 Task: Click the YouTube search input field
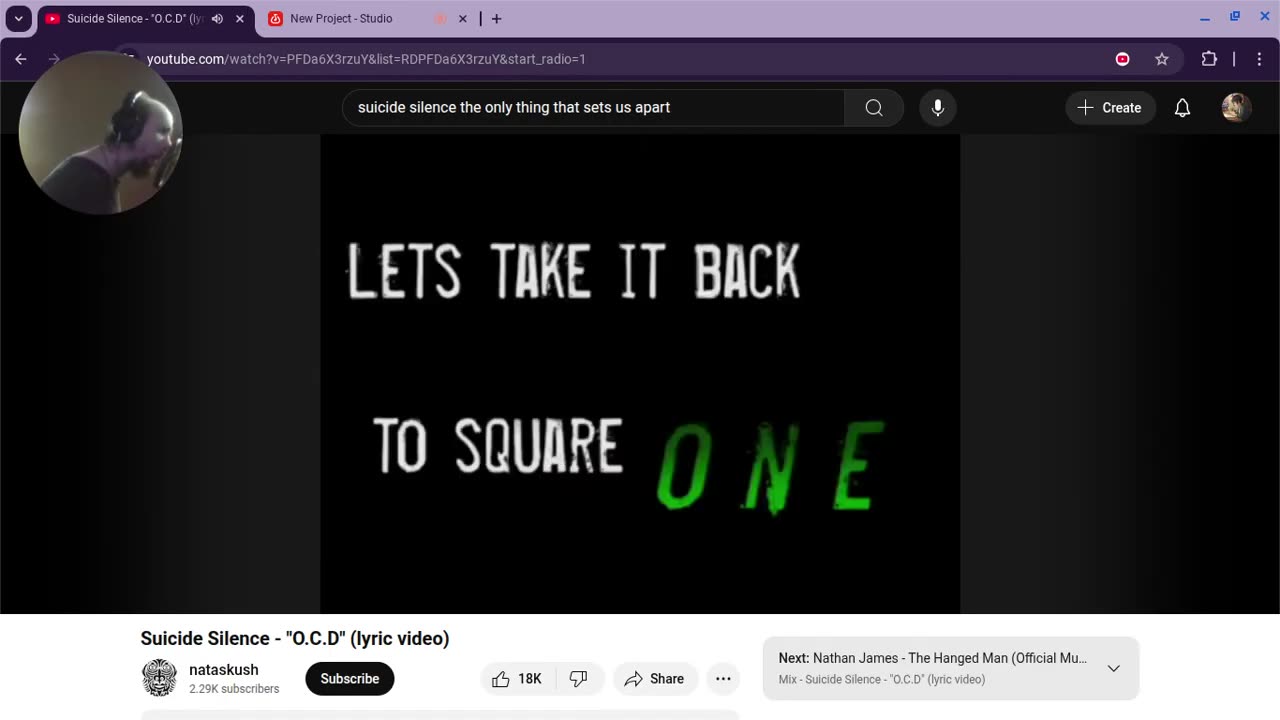[x=594, y=107]
